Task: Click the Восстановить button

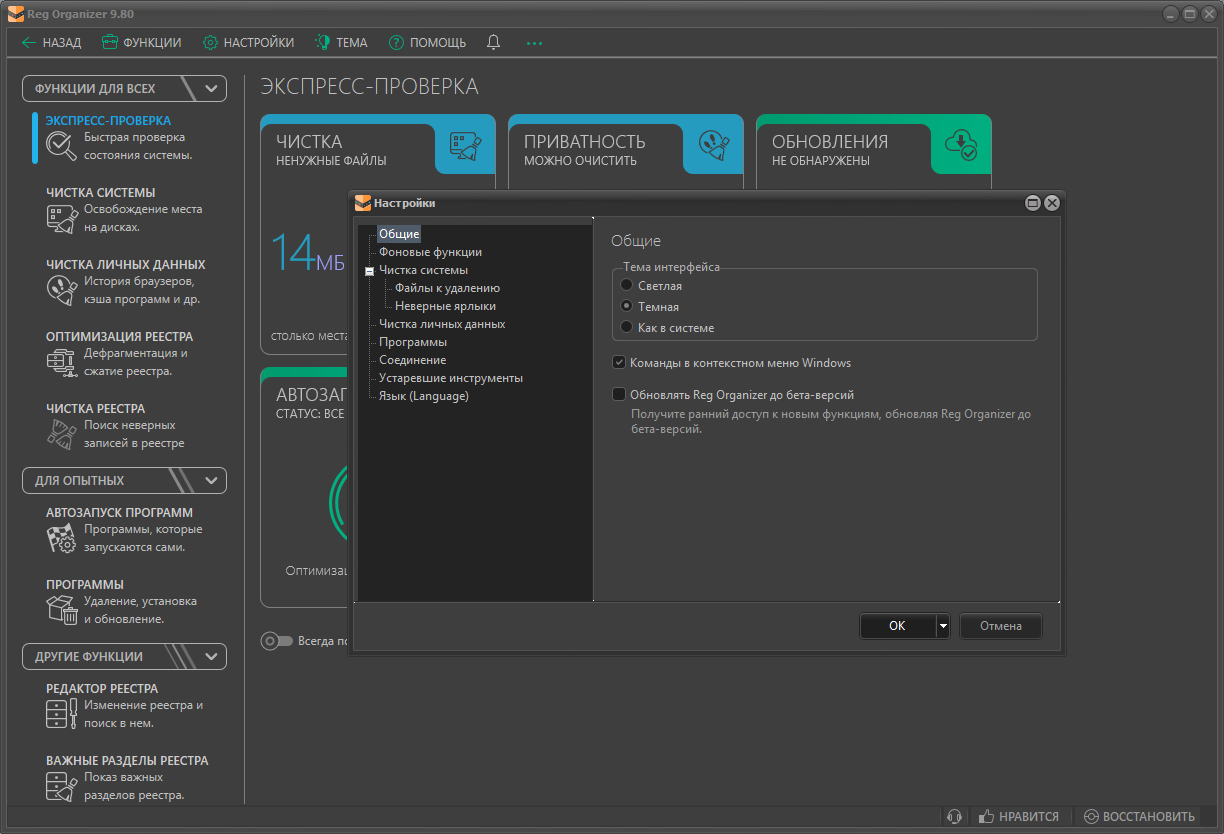Action: point(1138,817)
